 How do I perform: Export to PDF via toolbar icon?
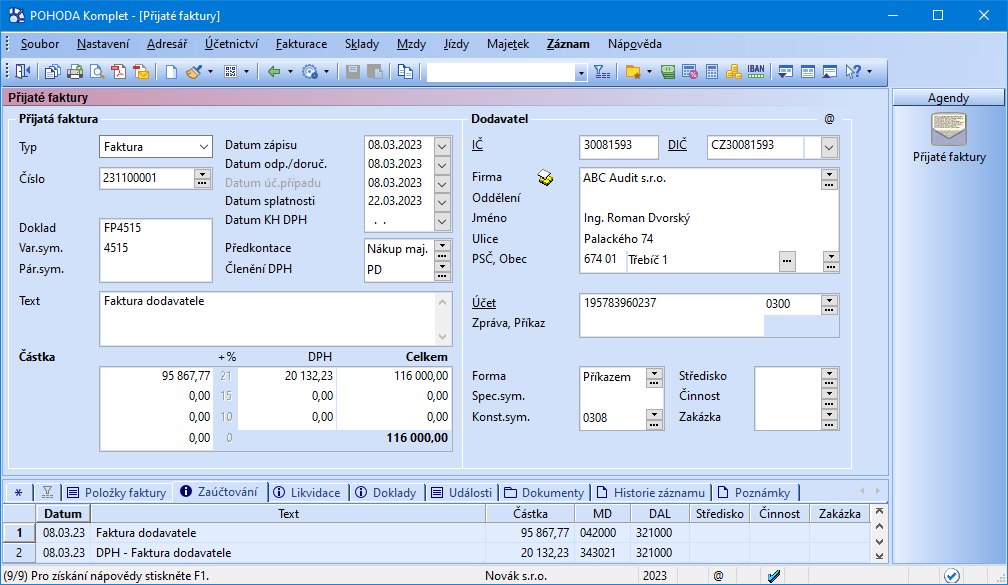pos(119,72)
